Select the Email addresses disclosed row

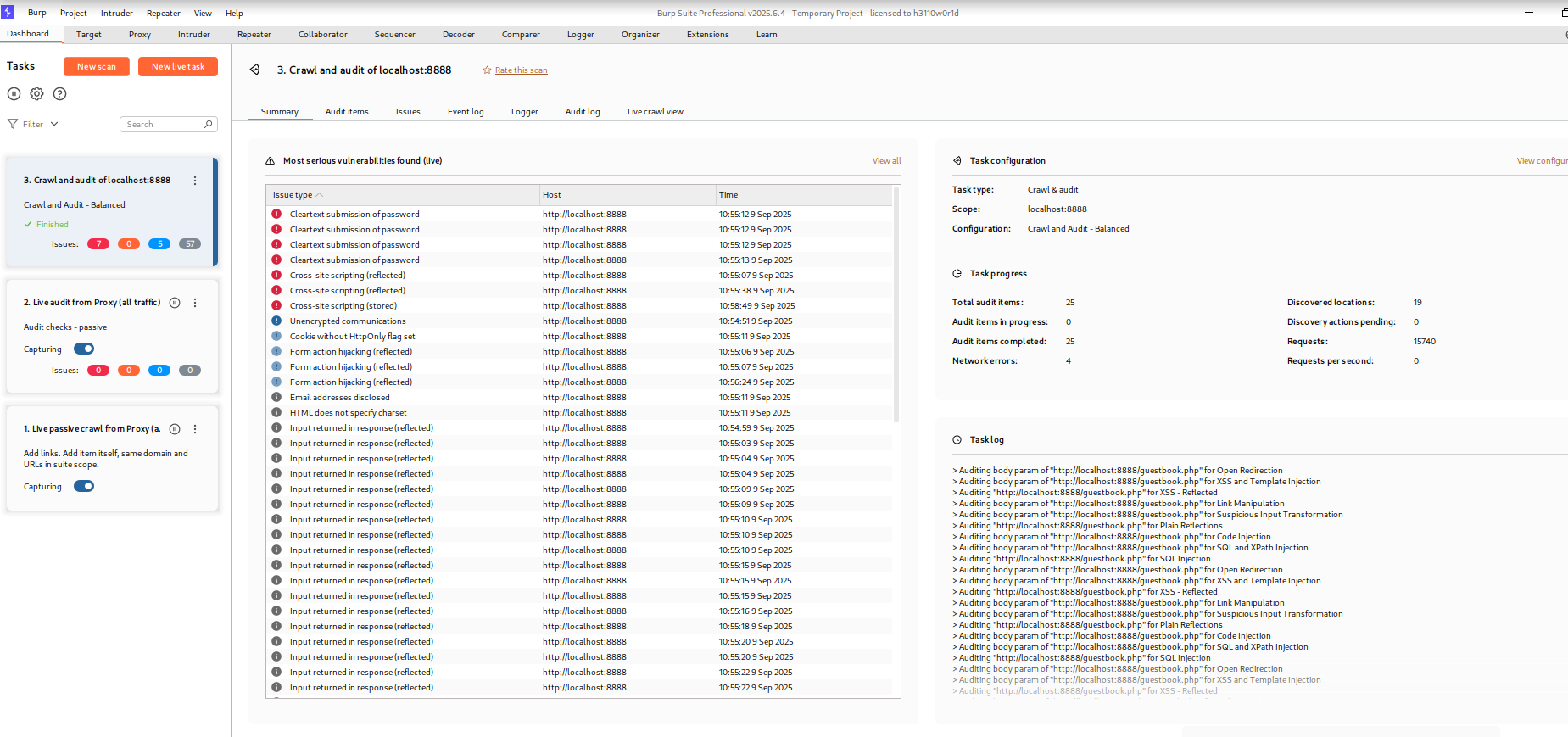[x=579, y=397]
